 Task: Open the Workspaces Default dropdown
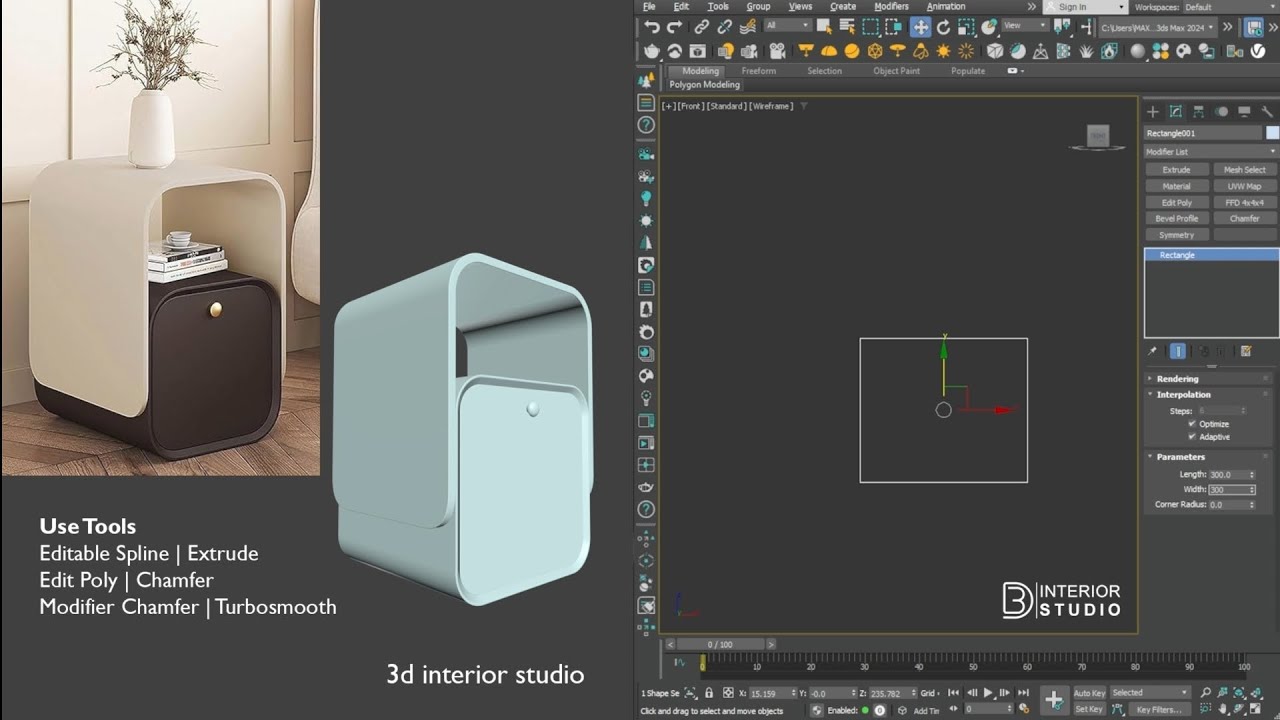1230,7
